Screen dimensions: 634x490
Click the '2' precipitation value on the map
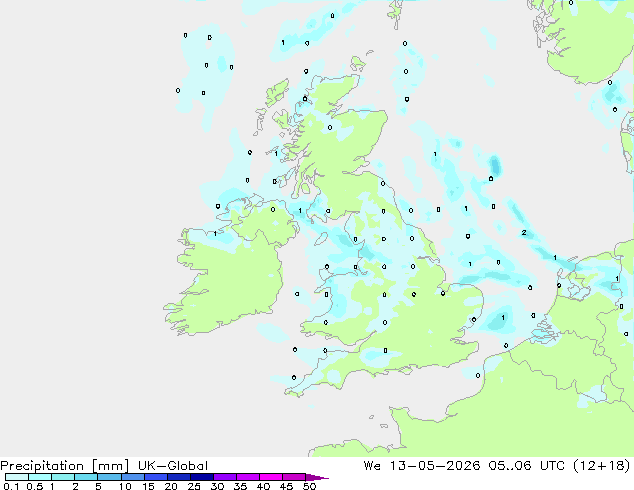pyautogui.click(x=524, y=232)
